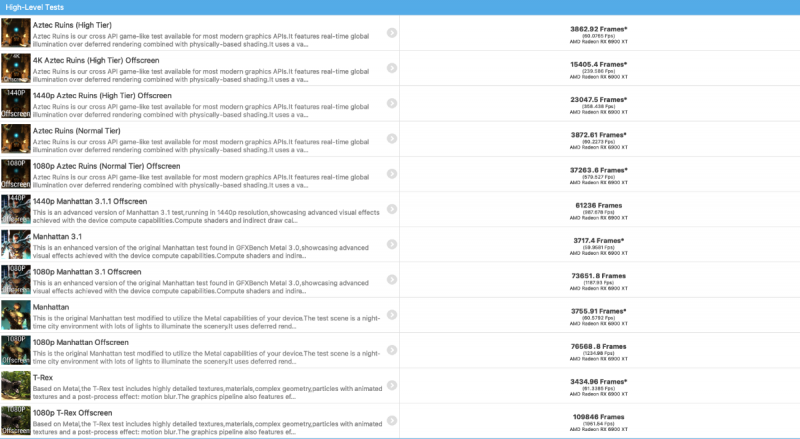
Task: Click the 61236 Frames result
Action: coord(598,205)
